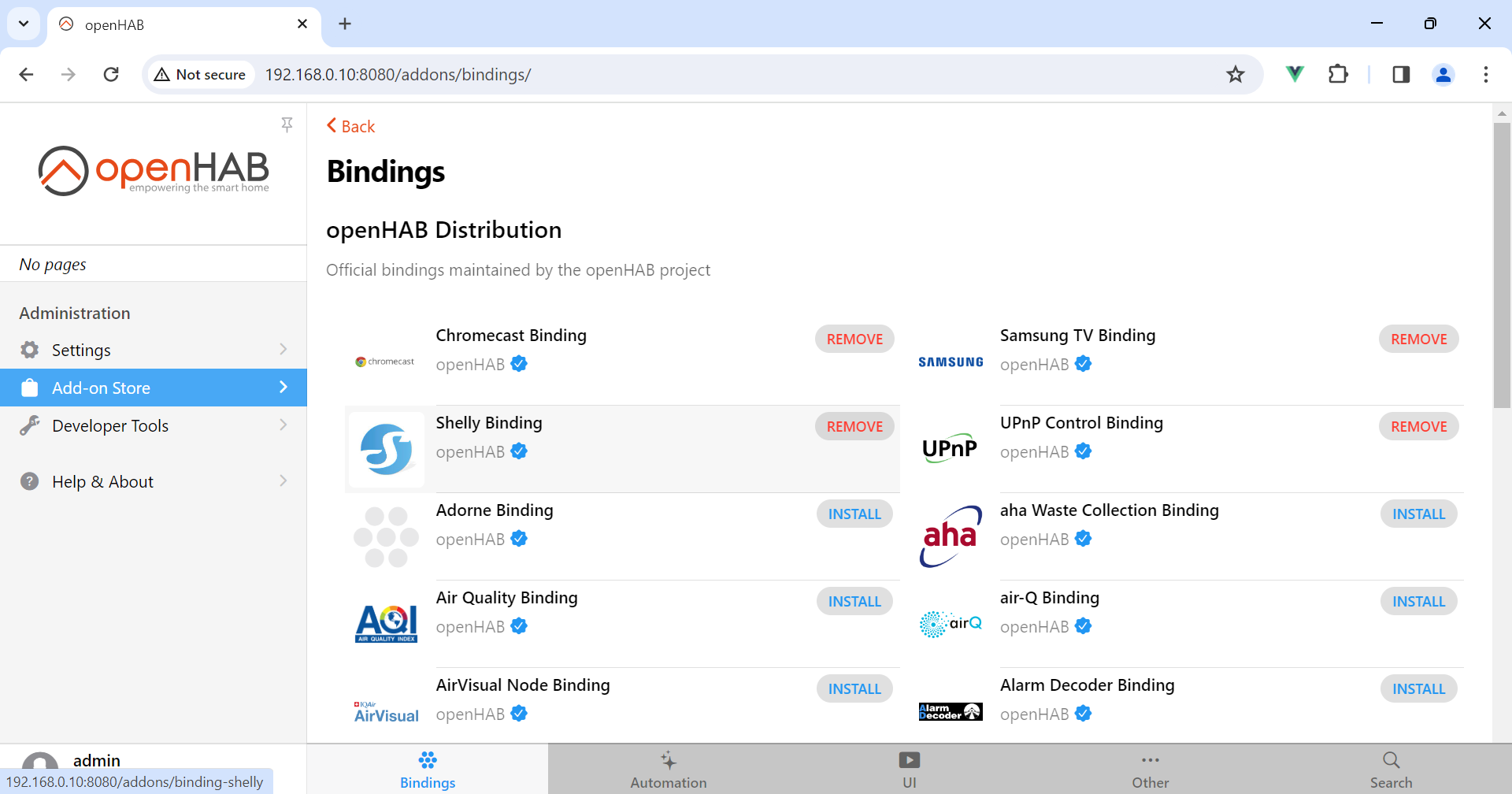Open the Samsung TV binding logo
This screenshot has height=794, width=1512.
[x=951, y=362]
